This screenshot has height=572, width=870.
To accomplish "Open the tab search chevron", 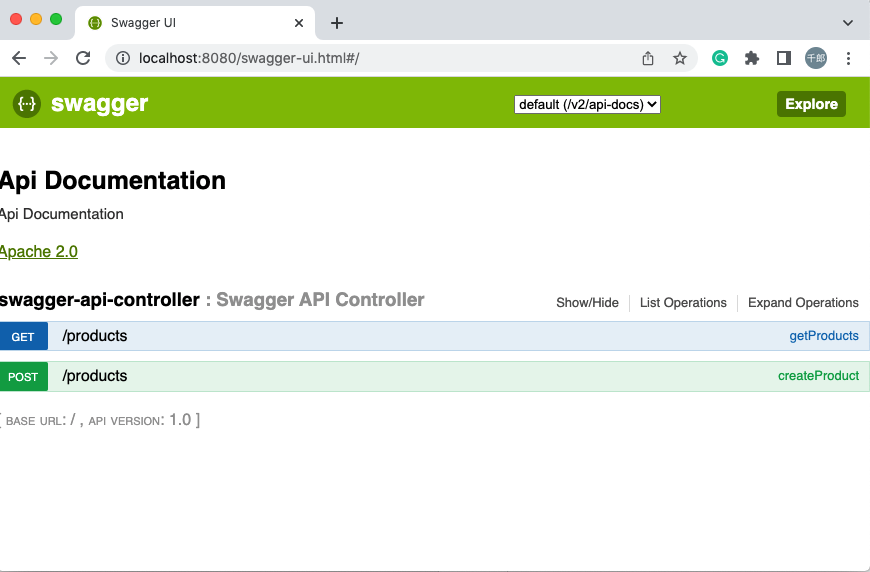I will (x=847, y=23).
